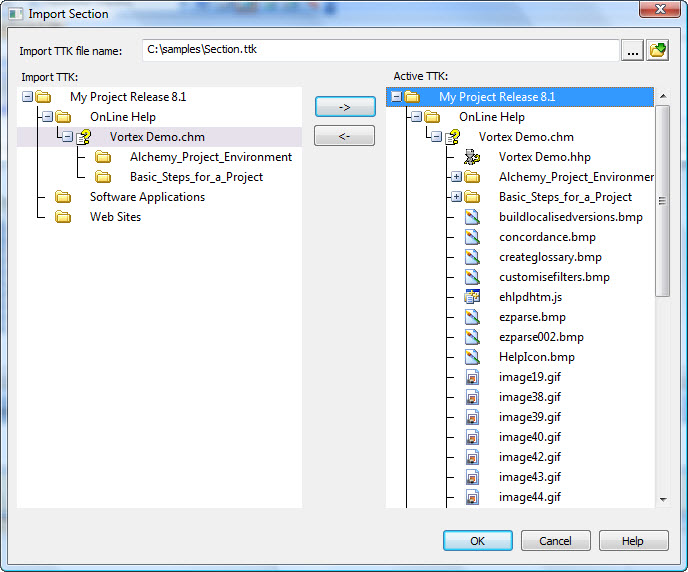Click the <- transfer button

click(x=344, y=136)
